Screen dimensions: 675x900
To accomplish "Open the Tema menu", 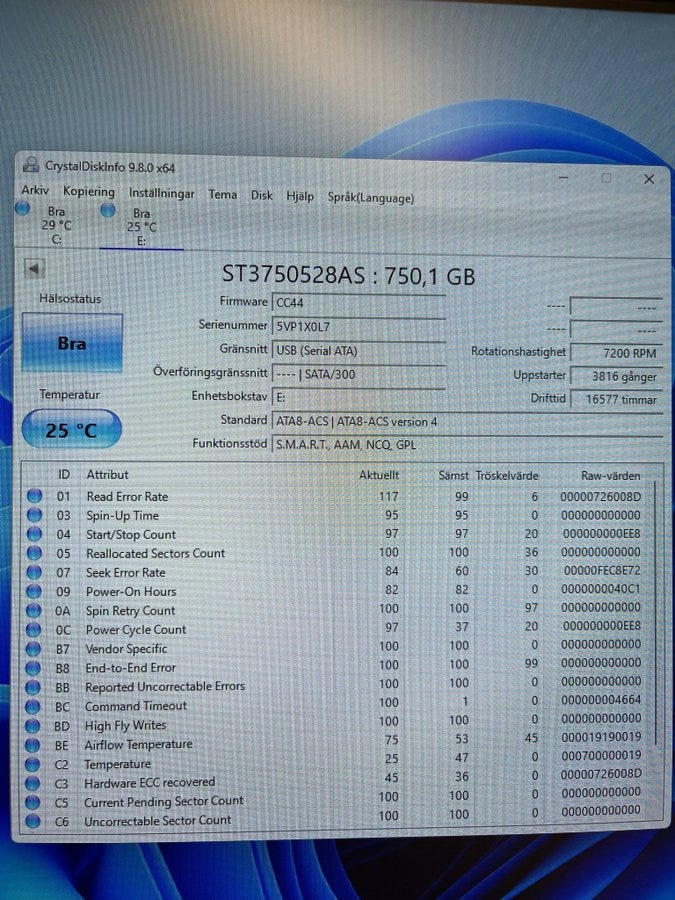I will tap(223, 194).
